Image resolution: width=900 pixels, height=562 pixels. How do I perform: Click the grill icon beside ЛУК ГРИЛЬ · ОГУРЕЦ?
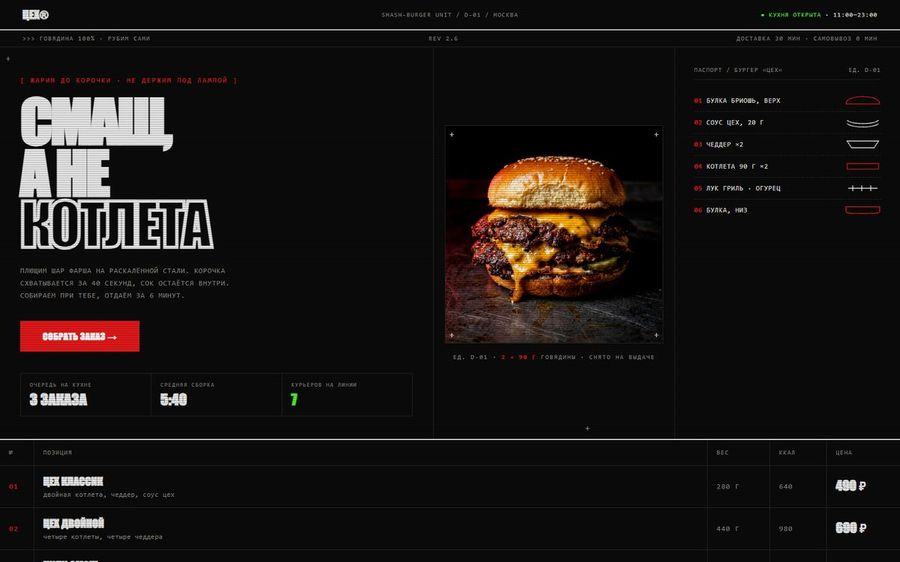(862, 188)
